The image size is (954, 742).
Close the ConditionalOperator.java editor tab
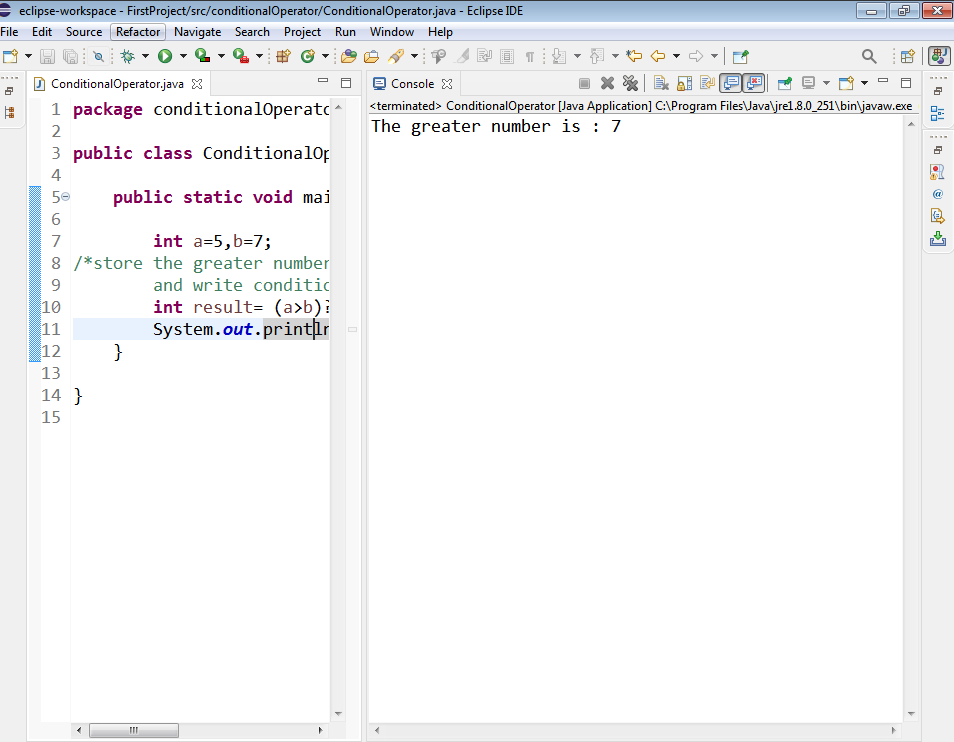[x=197, y=84]
